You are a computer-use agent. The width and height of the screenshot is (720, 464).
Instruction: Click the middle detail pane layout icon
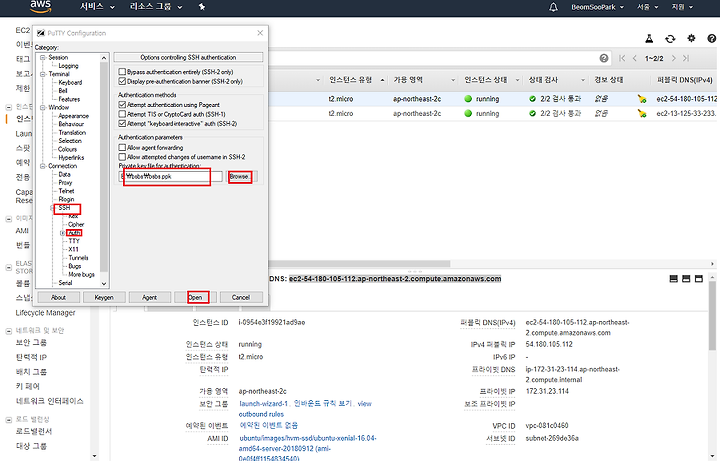(686, 279)
